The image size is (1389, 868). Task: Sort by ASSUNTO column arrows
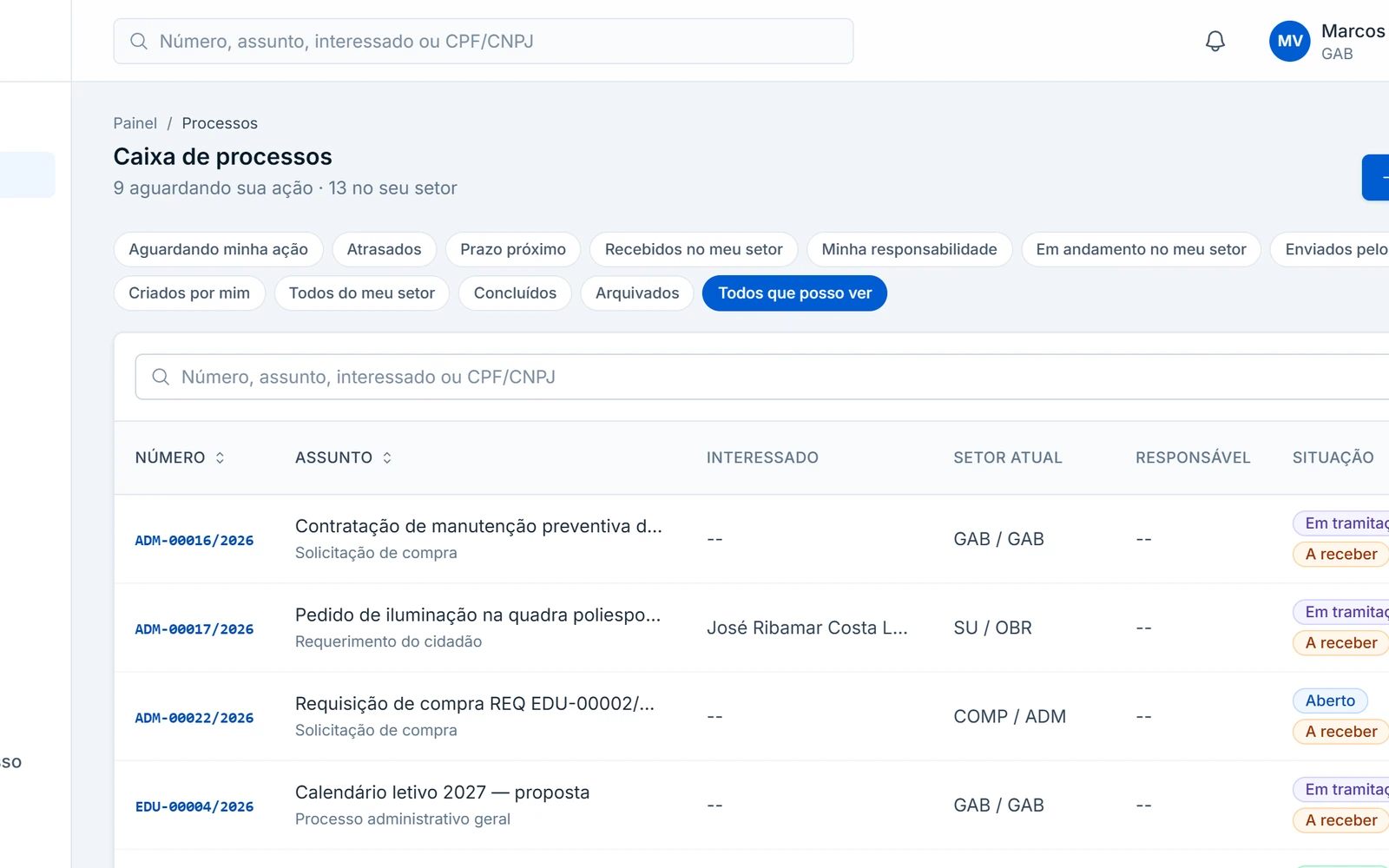(x=387, y=457)
